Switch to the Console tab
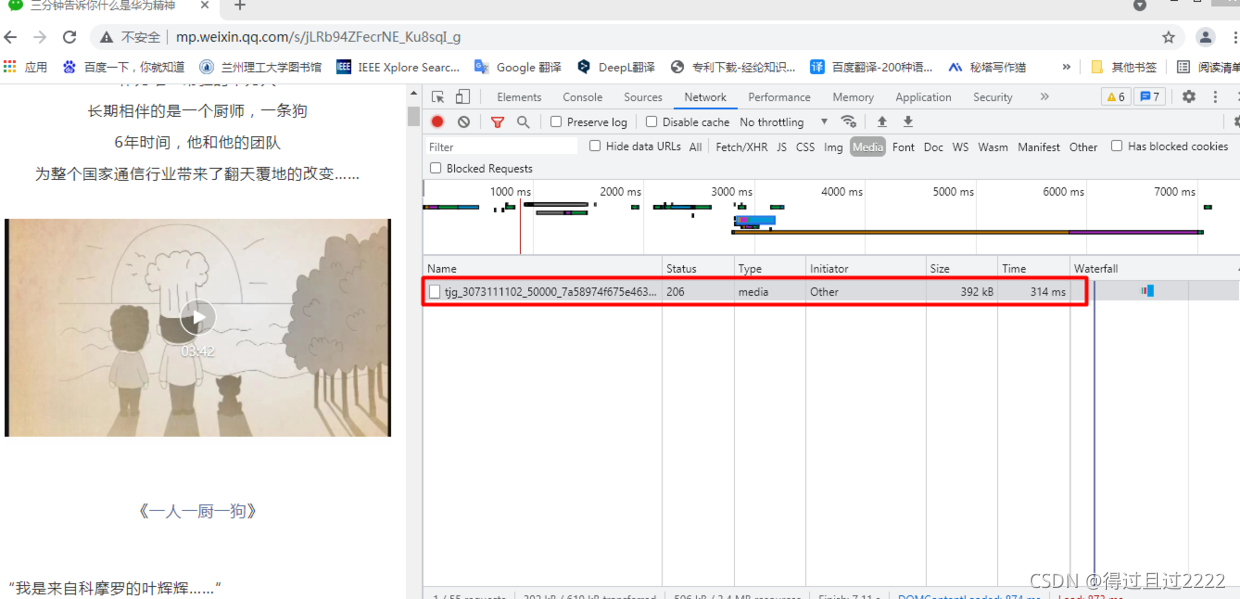This screenshot has height=599, width=1240. pyautogui.click(x=582, y=97)
